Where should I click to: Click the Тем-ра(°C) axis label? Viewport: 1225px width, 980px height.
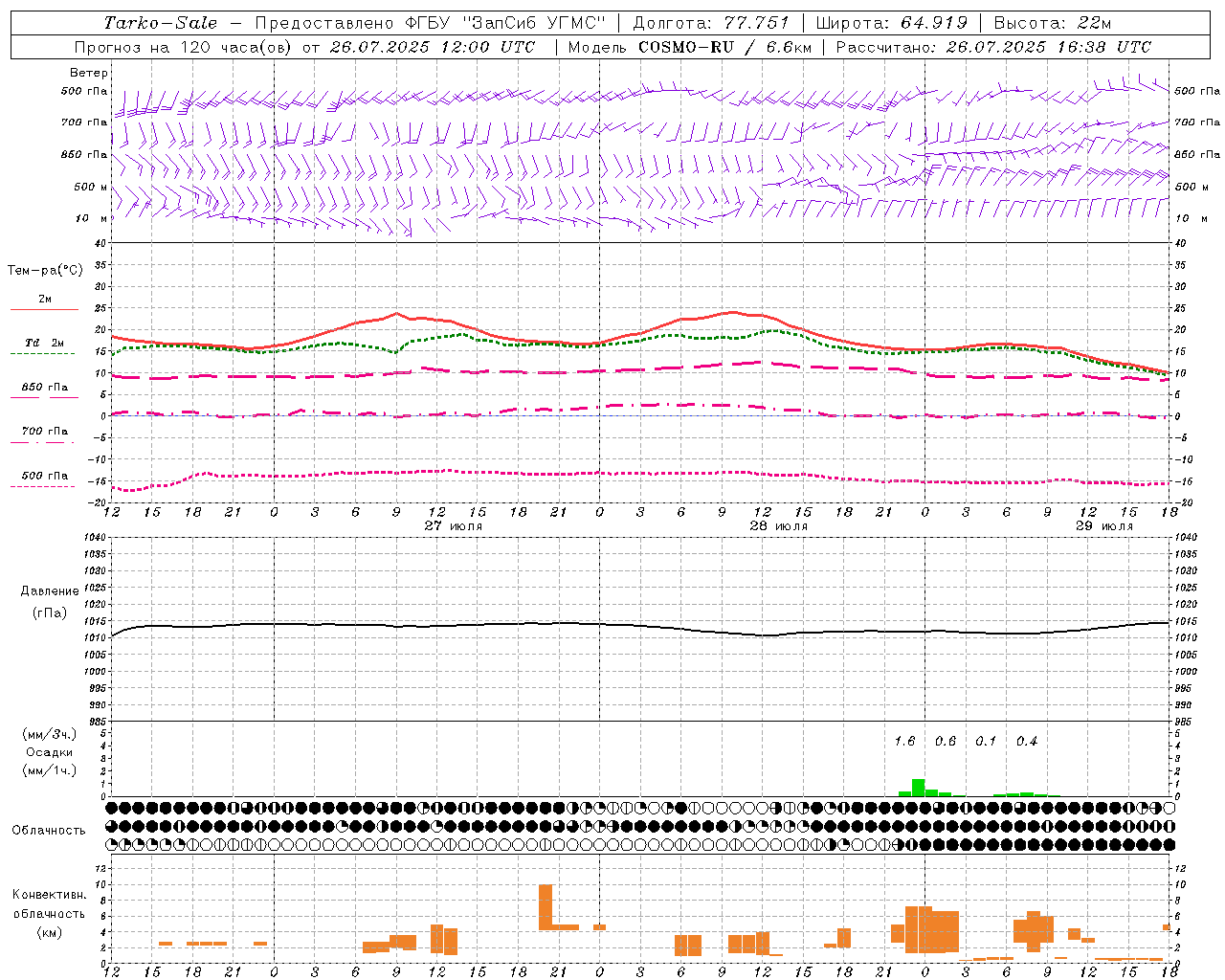(x=45, y=271)
